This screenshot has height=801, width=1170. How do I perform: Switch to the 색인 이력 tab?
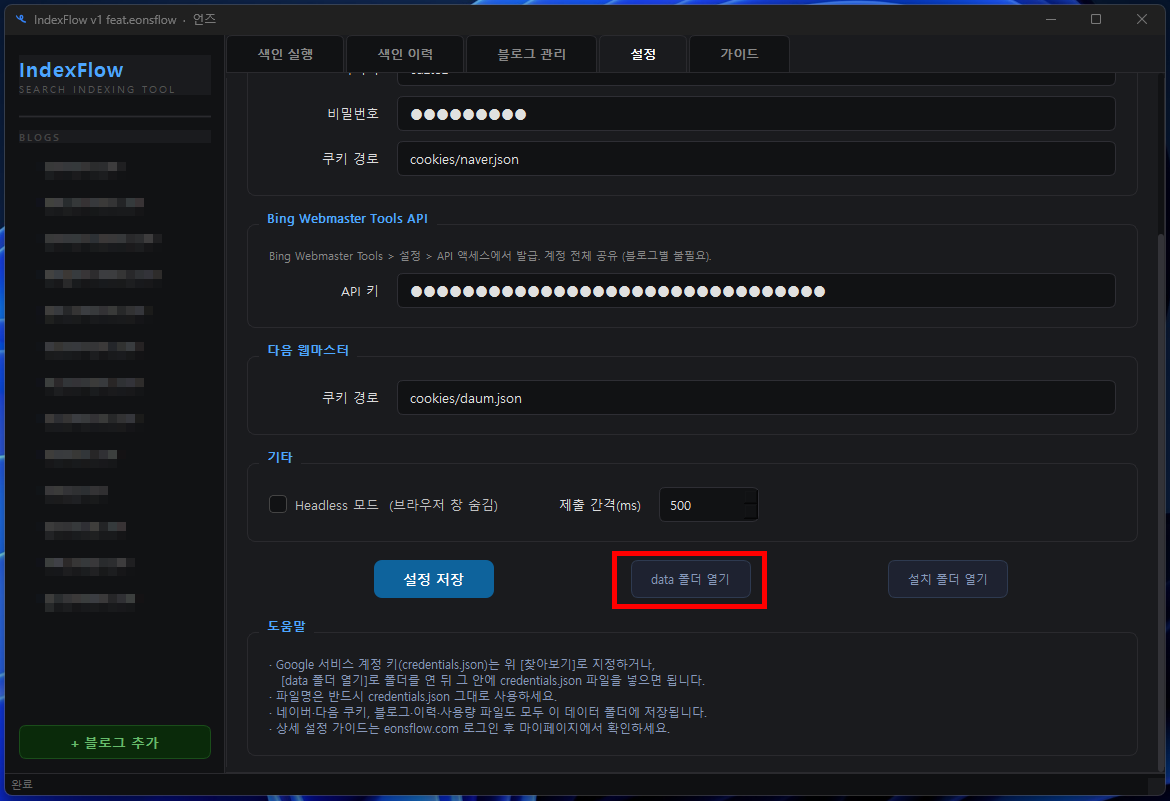click(405, 54)
